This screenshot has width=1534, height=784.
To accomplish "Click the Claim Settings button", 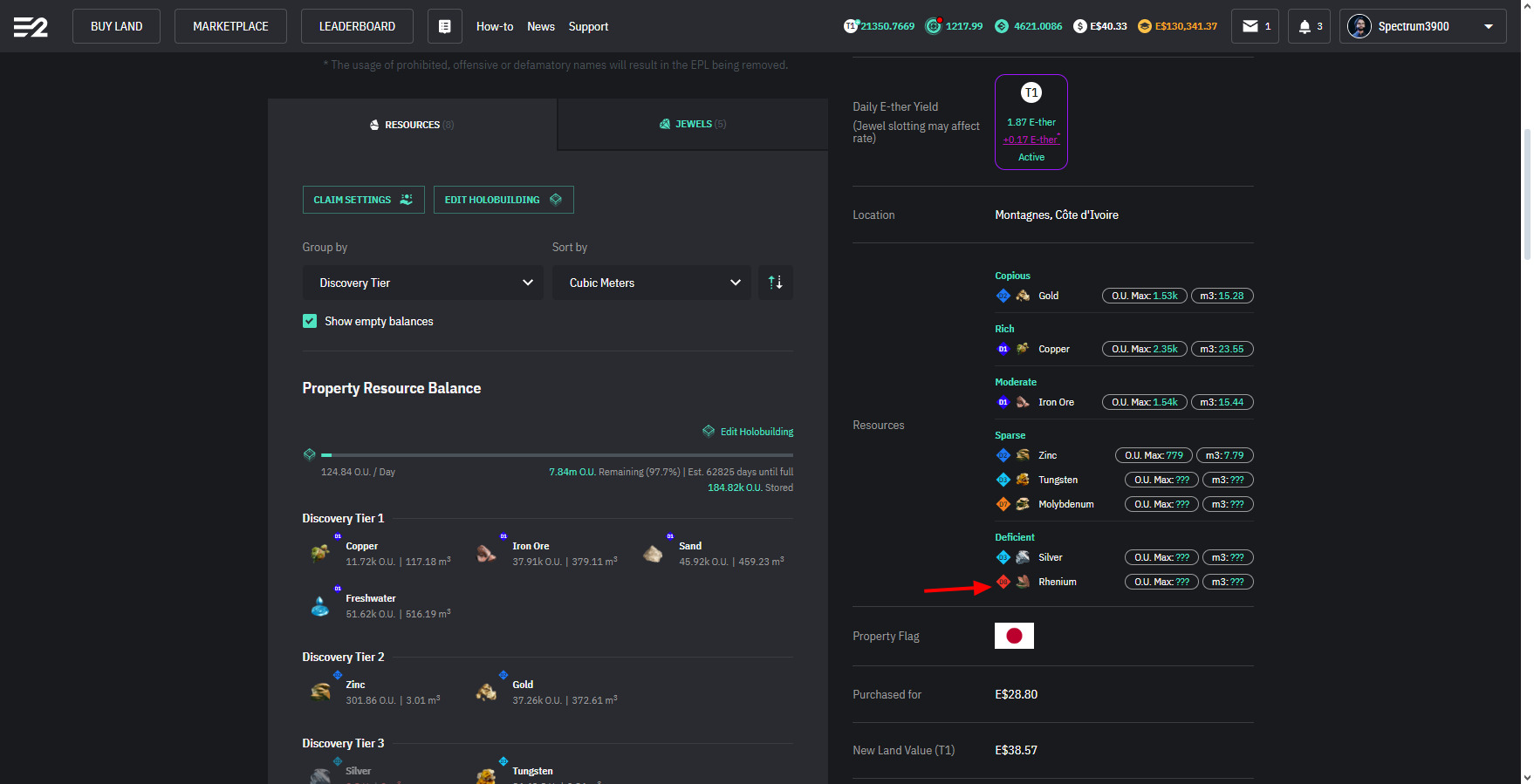I will [x=363, y=200].
